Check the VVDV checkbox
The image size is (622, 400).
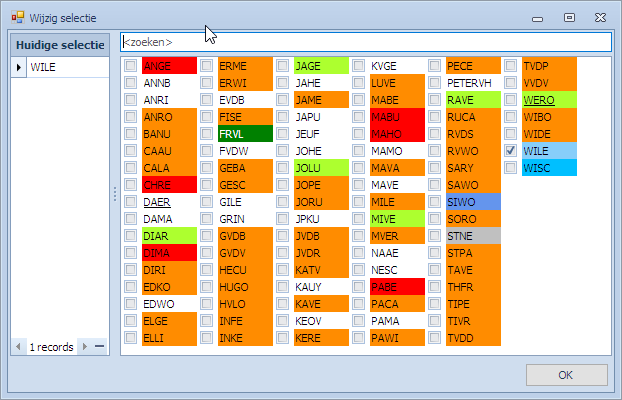pos(511,83)
